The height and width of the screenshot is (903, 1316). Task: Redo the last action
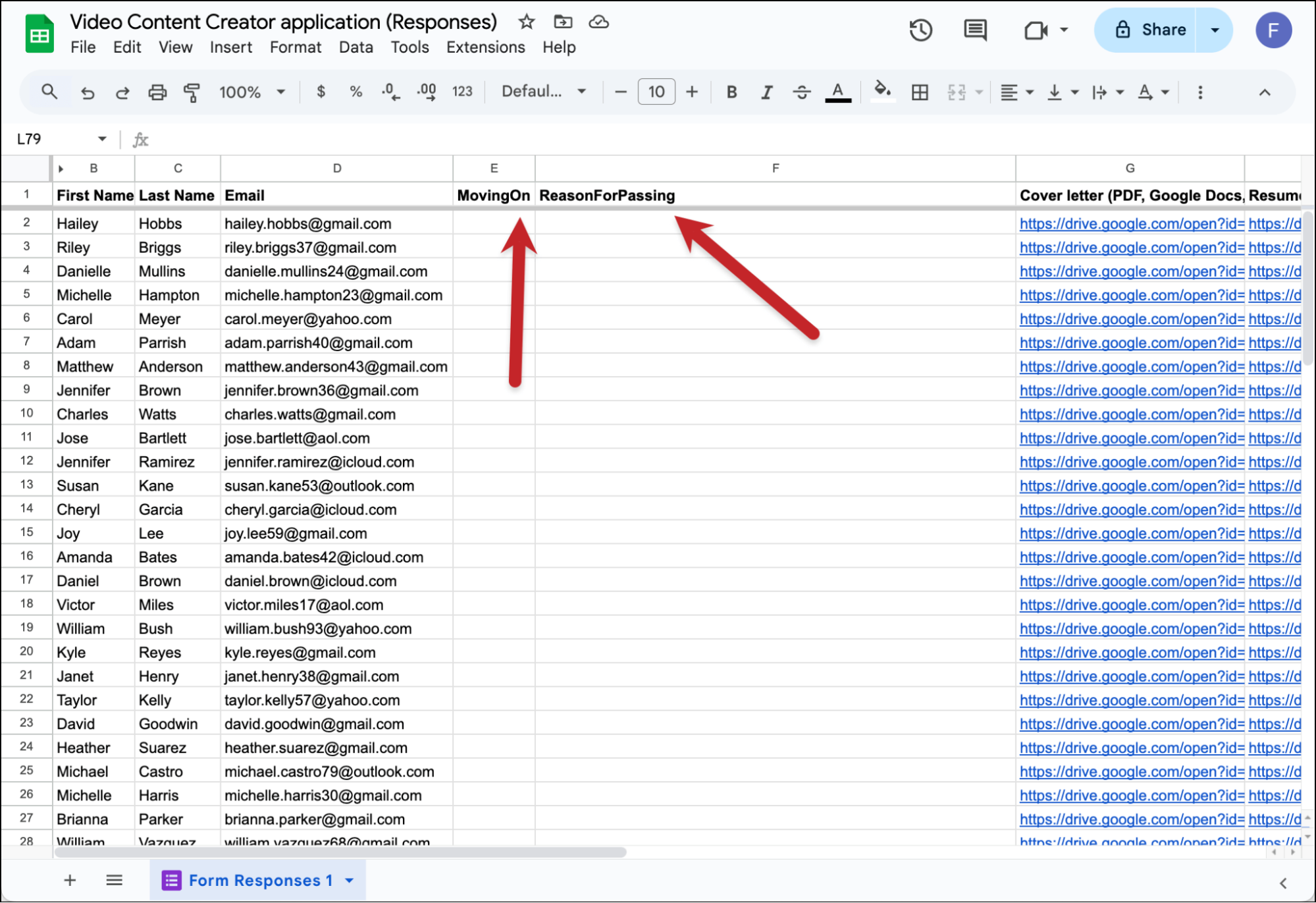[x=122, y=92]
